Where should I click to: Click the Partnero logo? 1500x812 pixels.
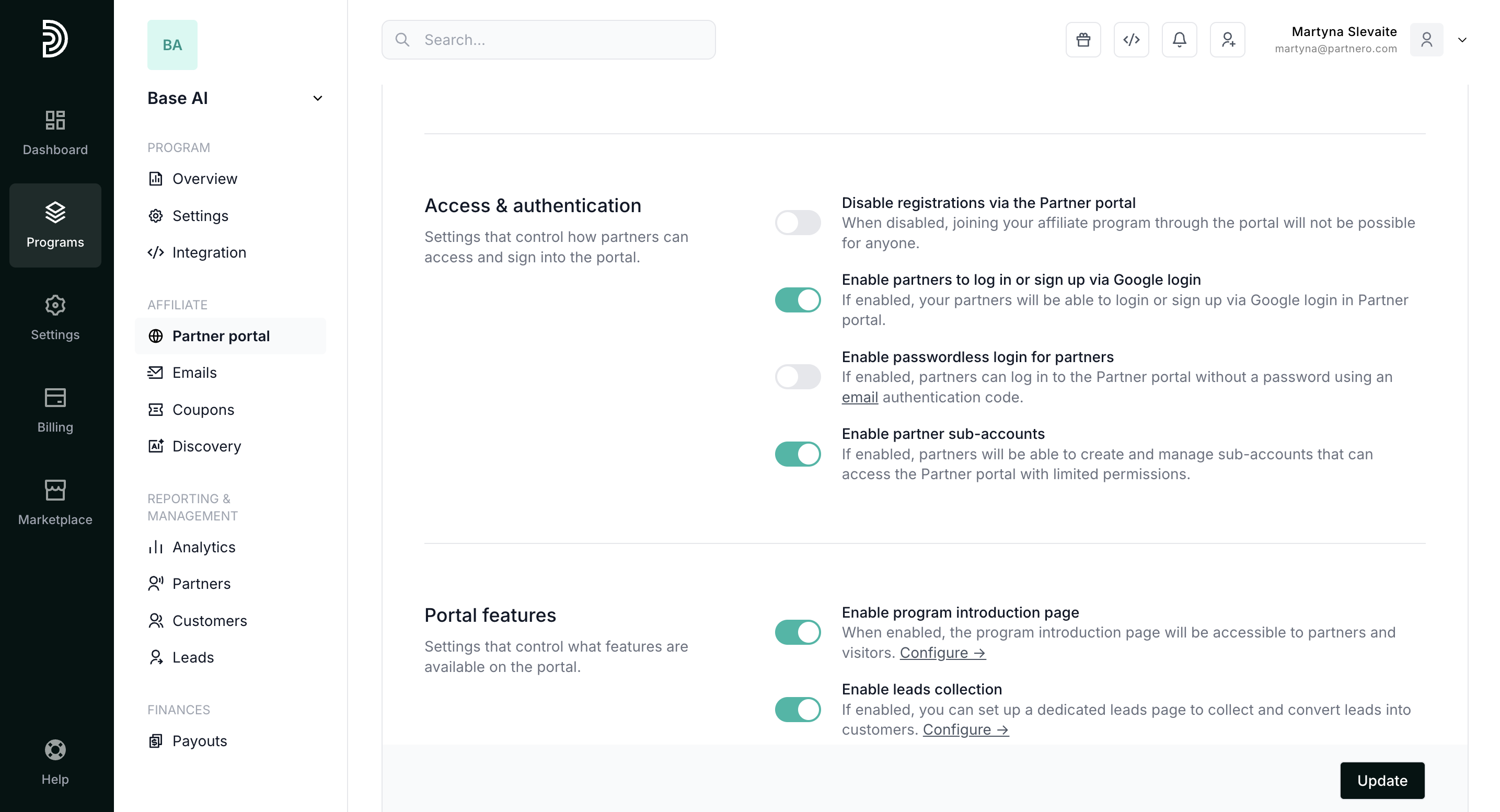tap(55, 39)
